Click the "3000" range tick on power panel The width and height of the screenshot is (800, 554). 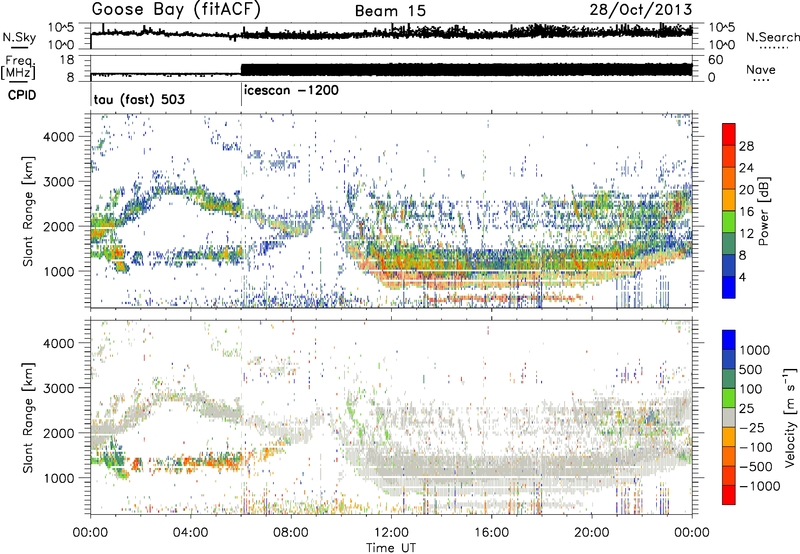58,182
